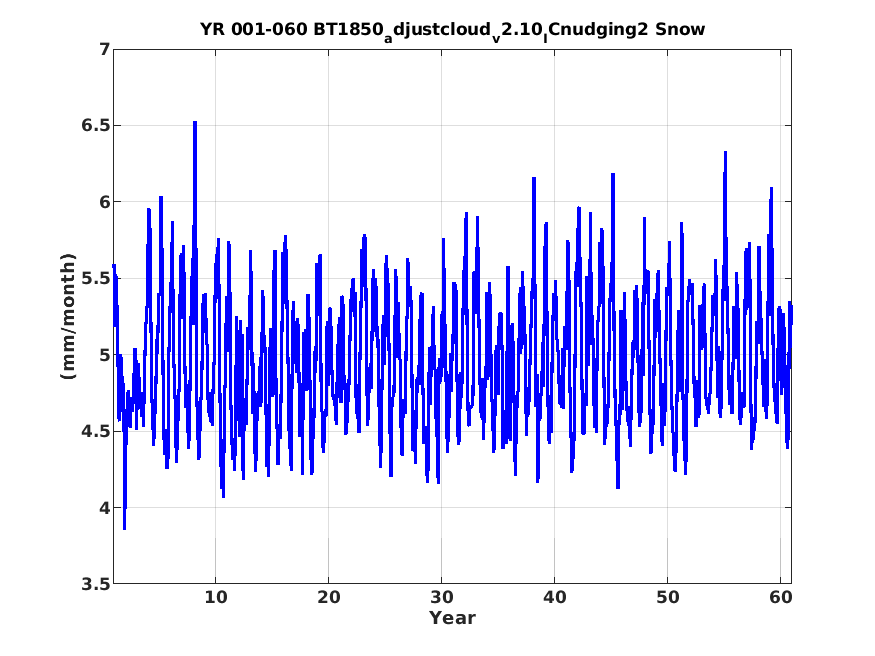Click the lowest dip near year 2
This screenshot has height=656, width=875.
124,528
